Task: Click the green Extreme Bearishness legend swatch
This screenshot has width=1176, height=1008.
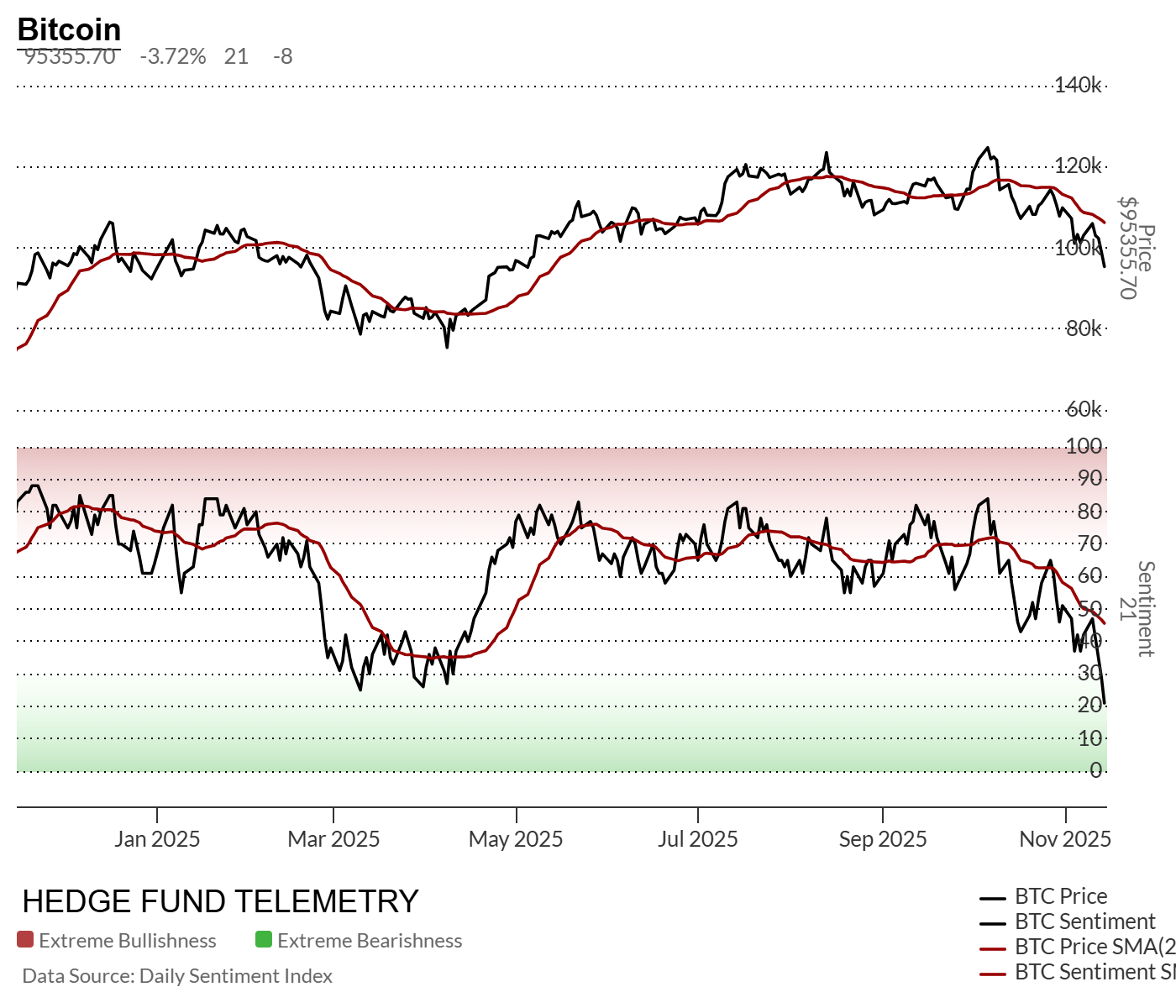Action: (x=264, y=940)
